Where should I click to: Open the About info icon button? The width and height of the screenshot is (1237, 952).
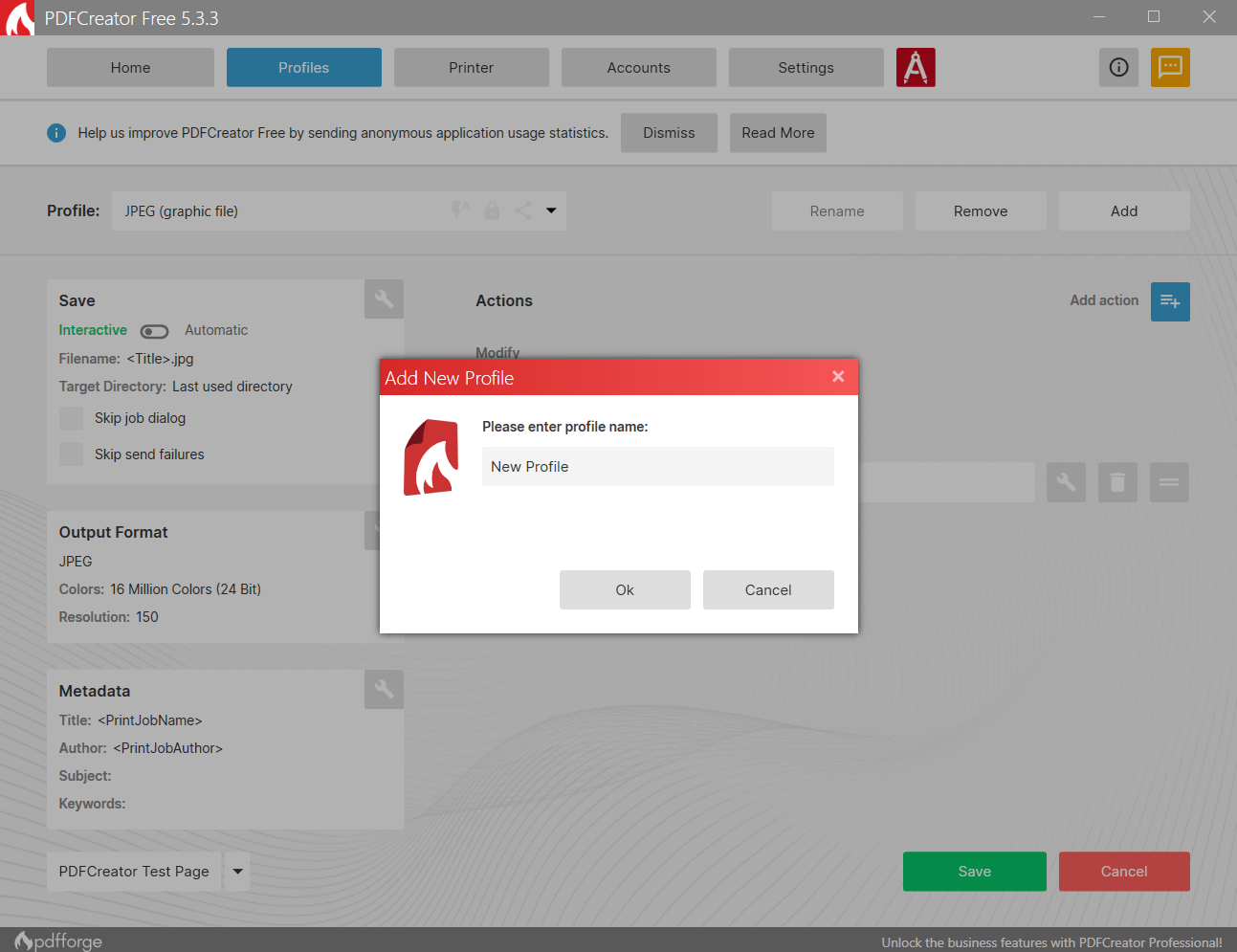coord(1118,68)
